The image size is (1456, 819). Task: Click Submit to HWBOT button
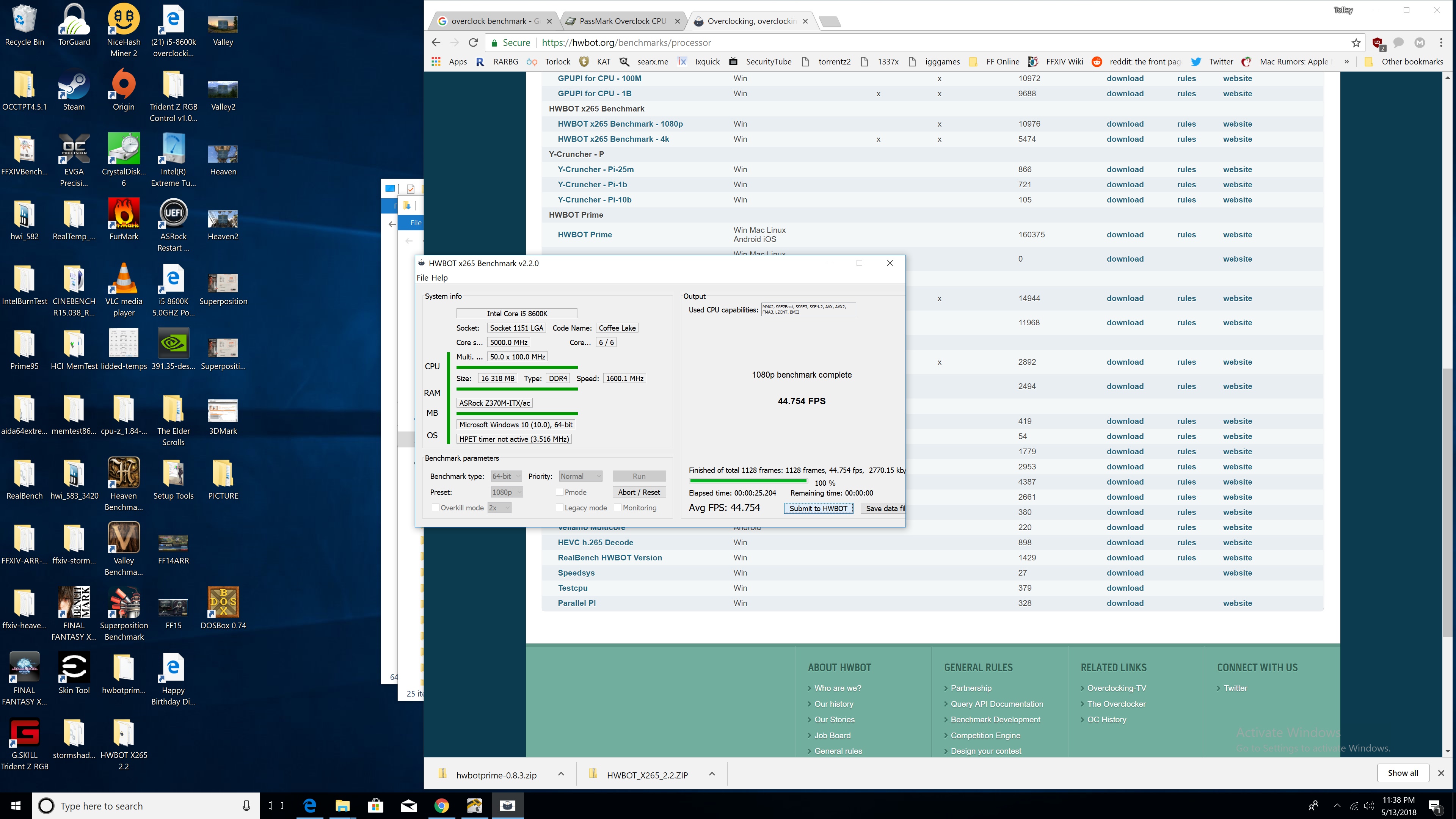coord(818,508)
